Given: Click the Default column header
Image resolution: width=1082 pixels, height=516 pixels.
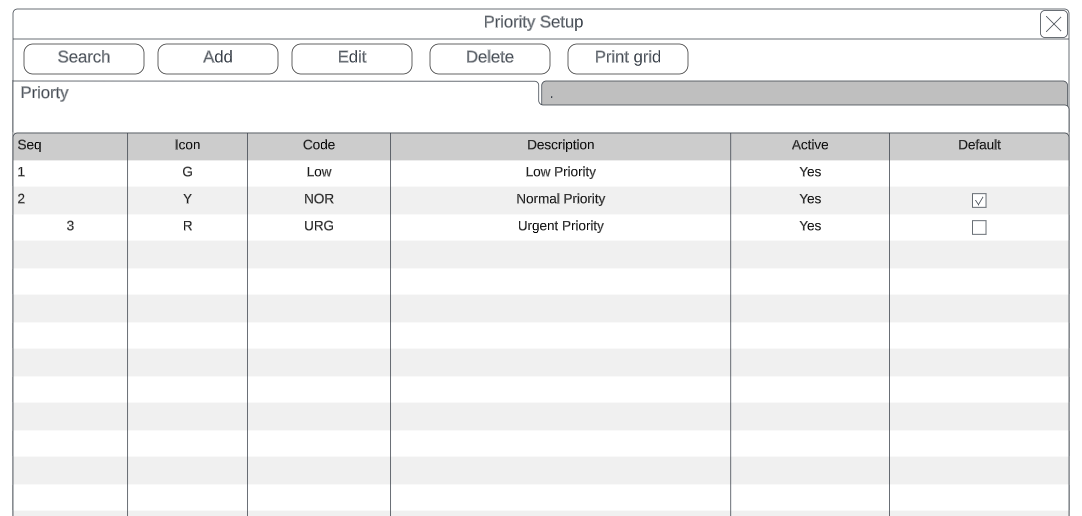Looking at the screenshot, I should pyautogui.click(x=979, y=145).
